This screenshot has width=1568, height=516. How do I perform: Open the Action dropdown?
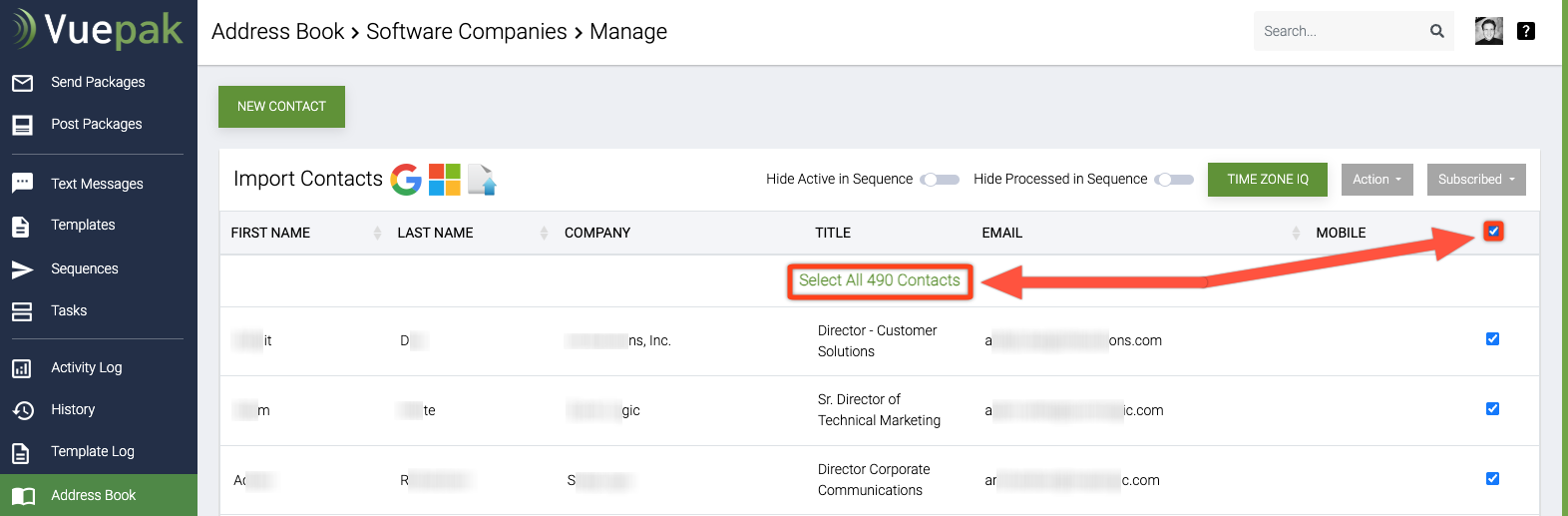click(x=1377, y=180)
